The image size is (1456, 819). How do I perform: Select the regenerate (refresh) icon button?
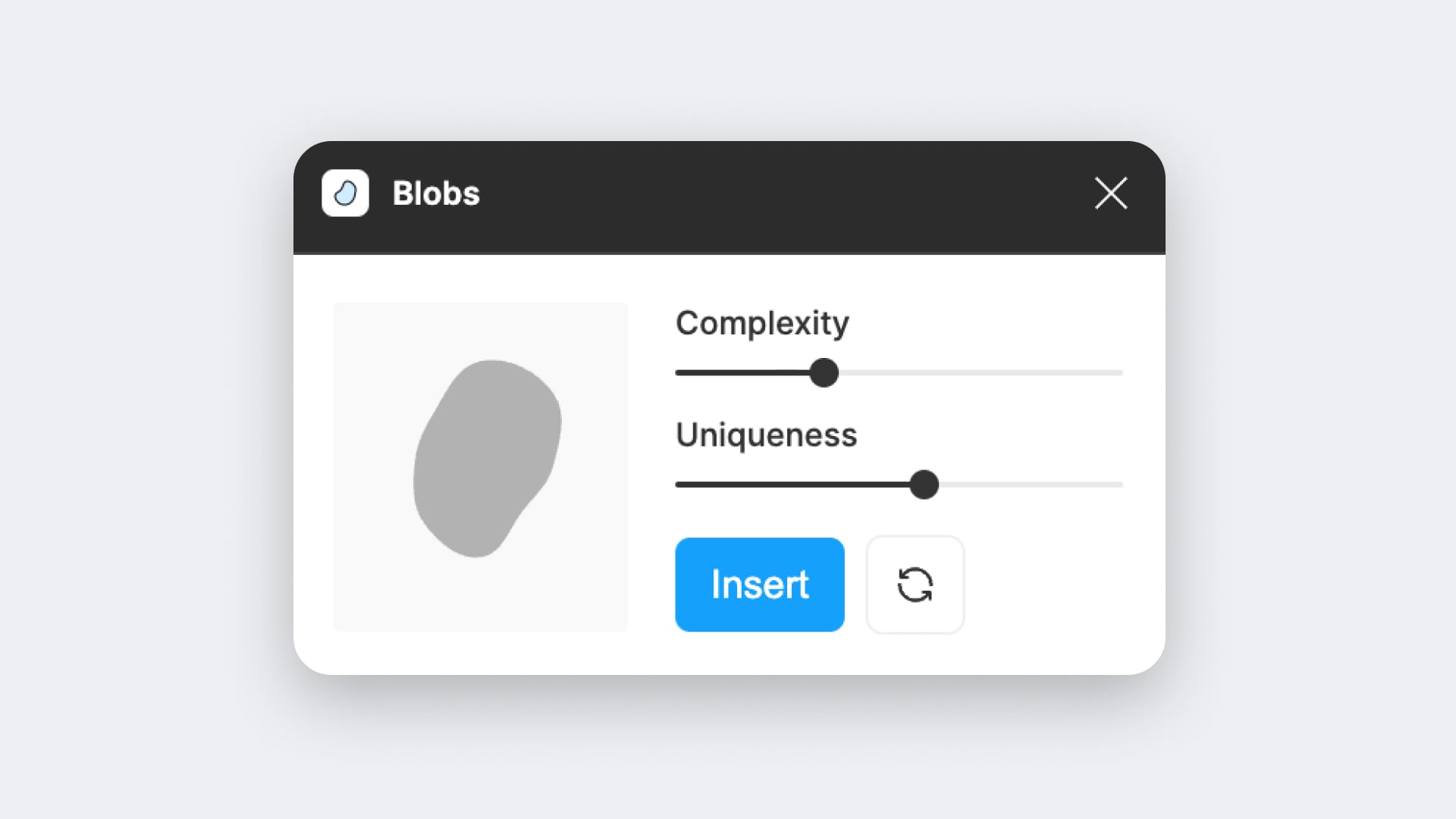coord(915,584)
